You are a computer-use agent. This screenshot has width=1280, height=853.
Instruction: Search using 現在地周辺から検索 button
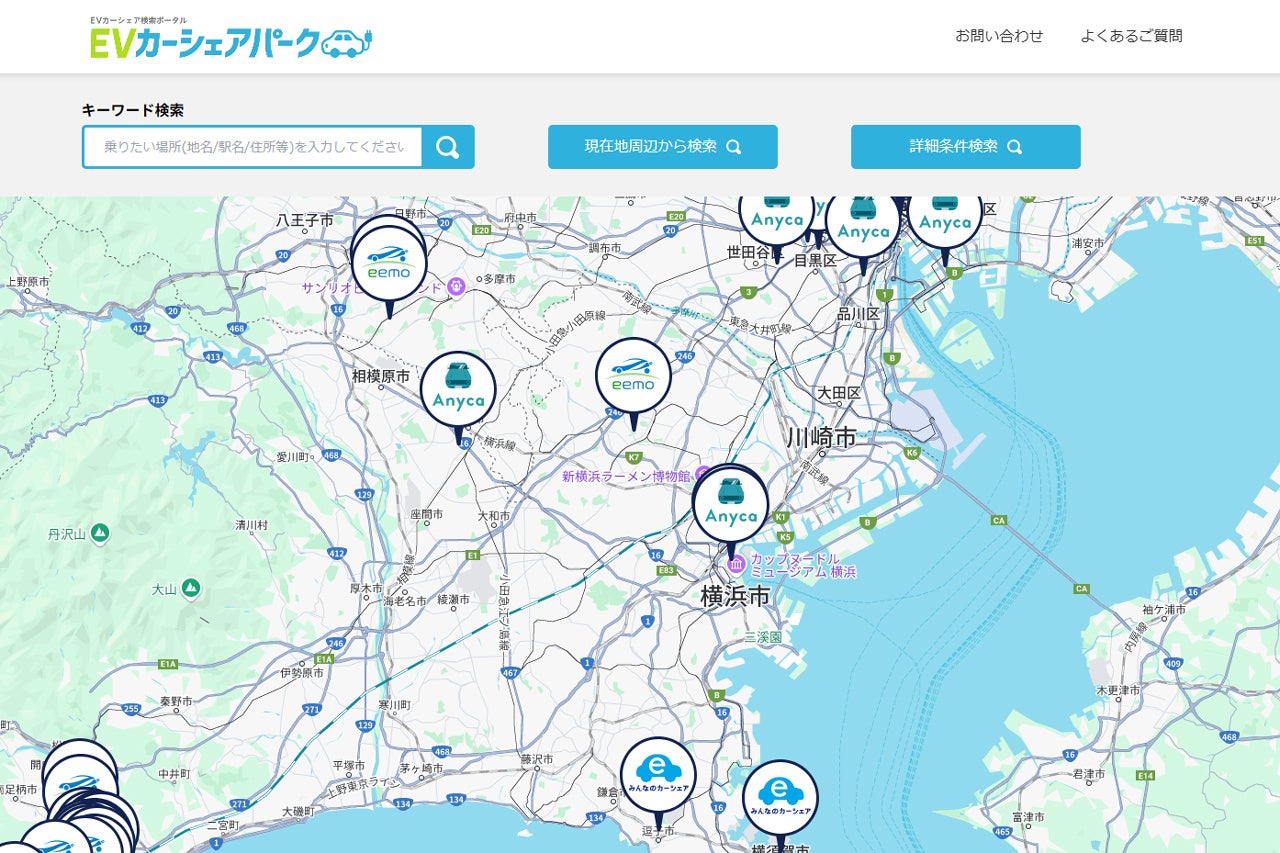tap(663, 147)
